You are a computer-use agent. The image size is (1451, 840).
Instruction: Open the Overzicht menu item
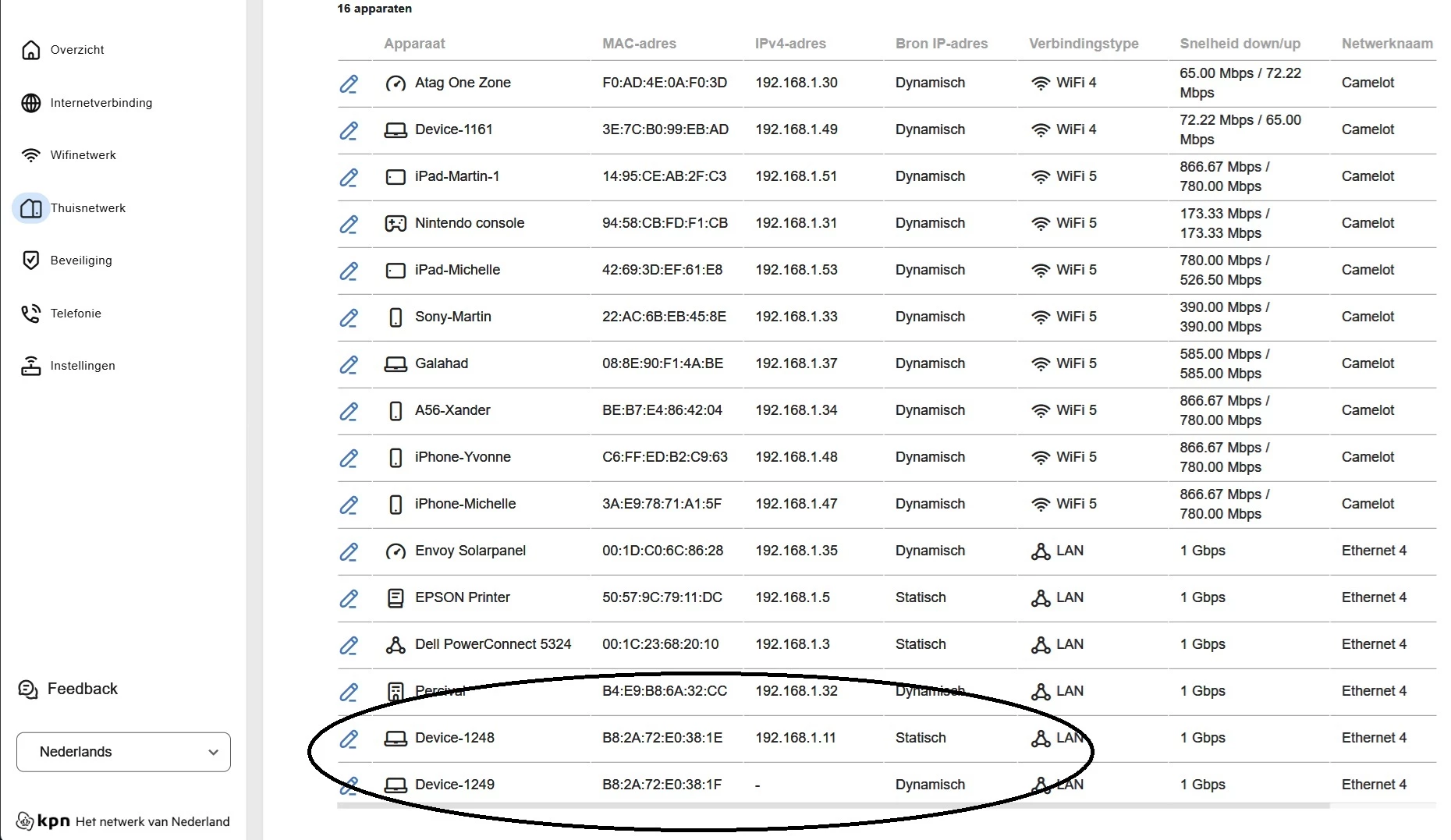(x=76, y=50)
